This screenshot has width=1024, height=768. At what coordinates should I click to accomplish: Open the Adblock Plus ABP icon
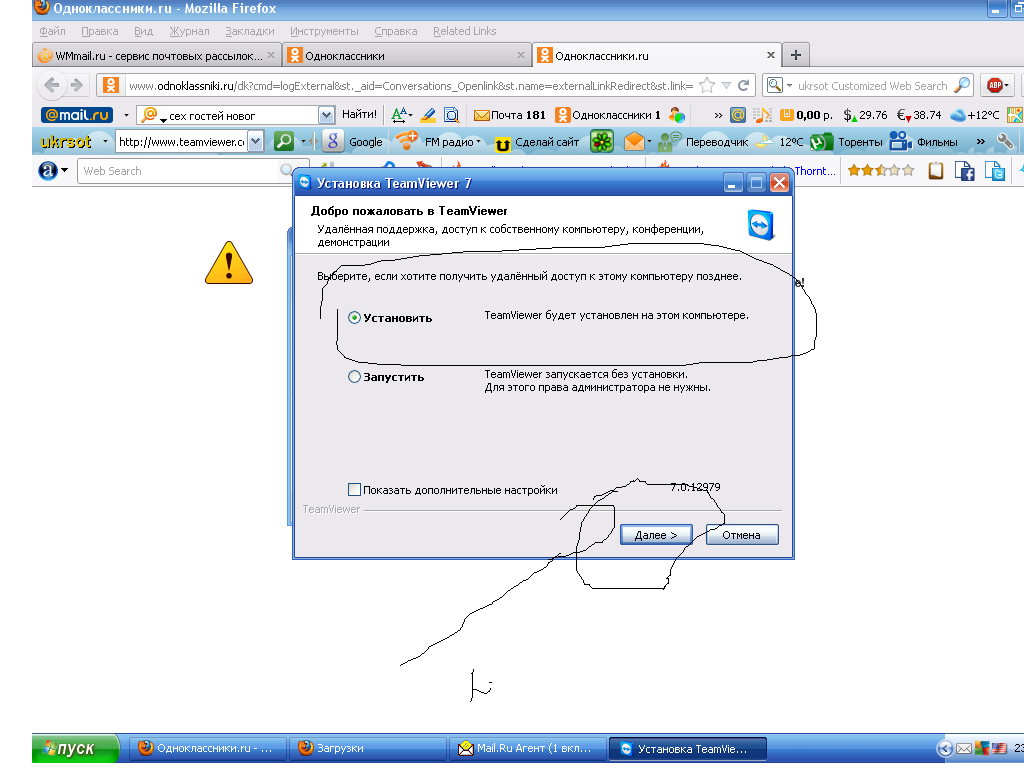pyautogui.click(x=995, y=86)
